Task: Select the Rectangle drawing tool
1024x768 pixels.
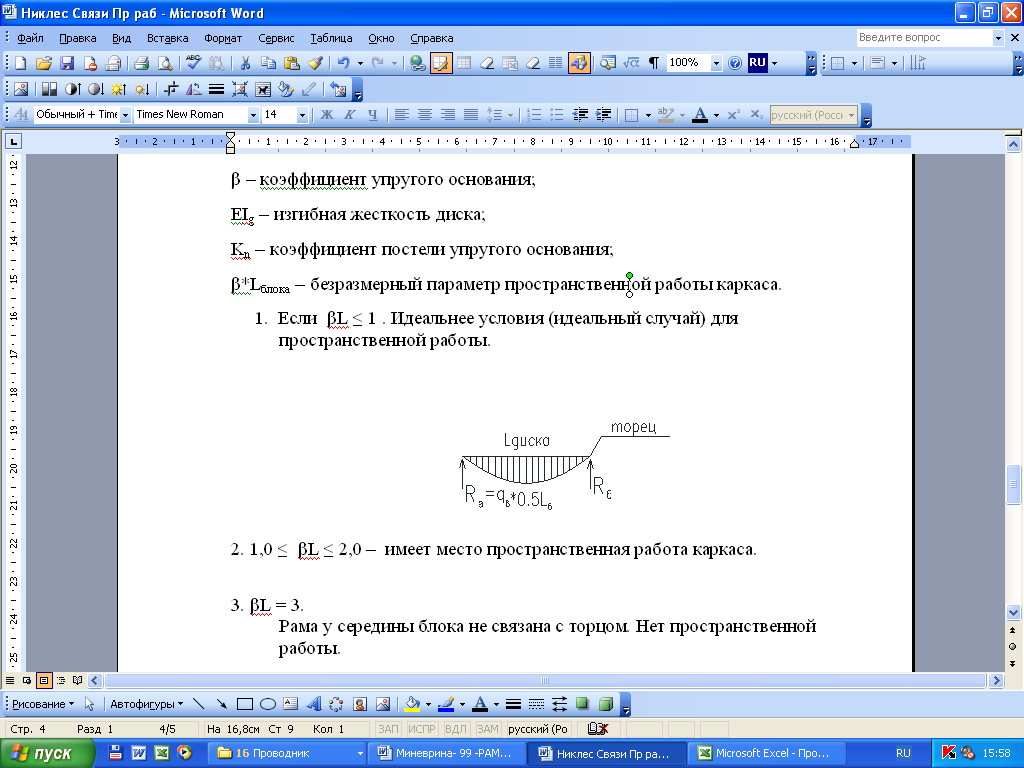Action: (x=245, y=704)
